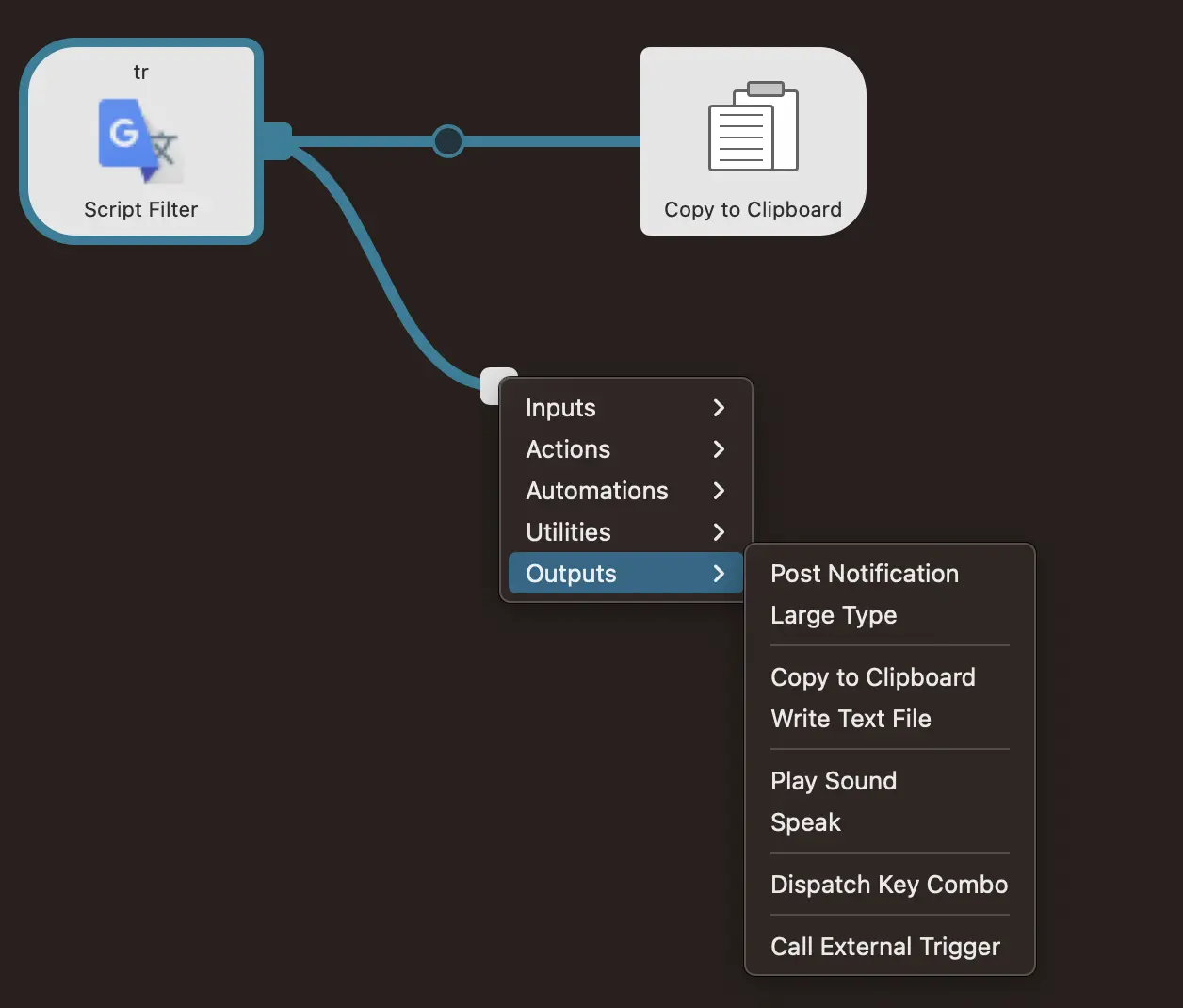Expand the Actions chevron arrow

[x=719, y=449]
